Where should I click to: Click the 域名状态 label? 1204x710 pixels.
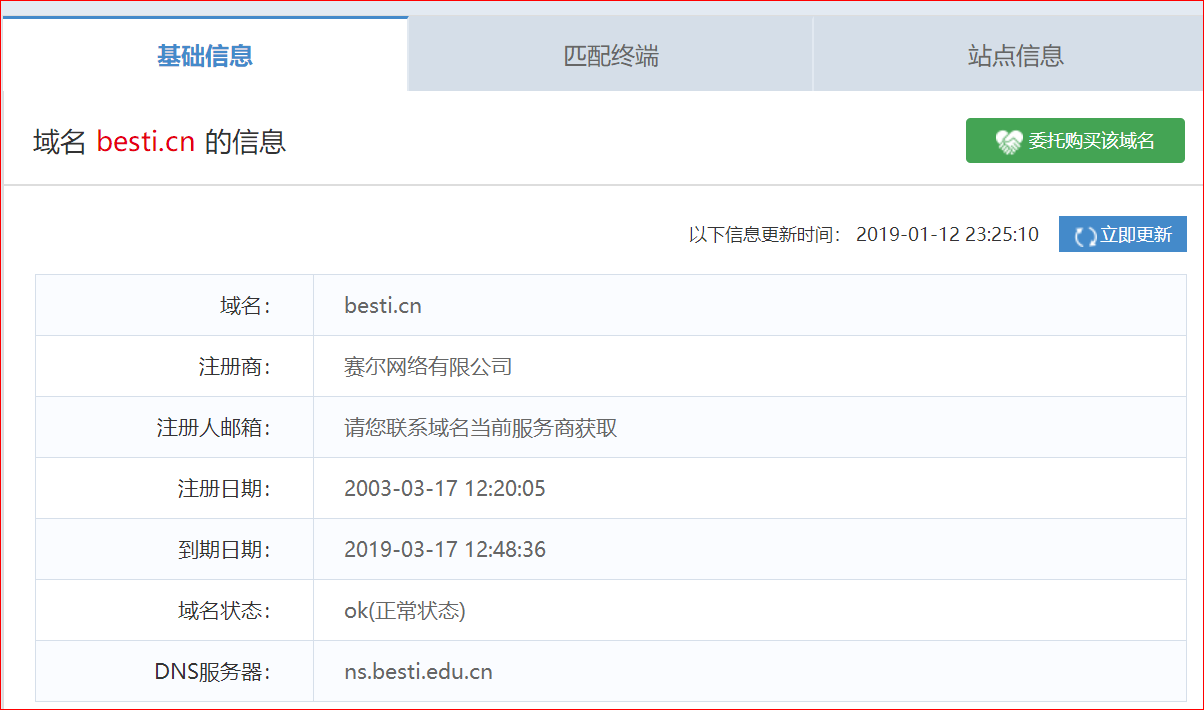224,611
